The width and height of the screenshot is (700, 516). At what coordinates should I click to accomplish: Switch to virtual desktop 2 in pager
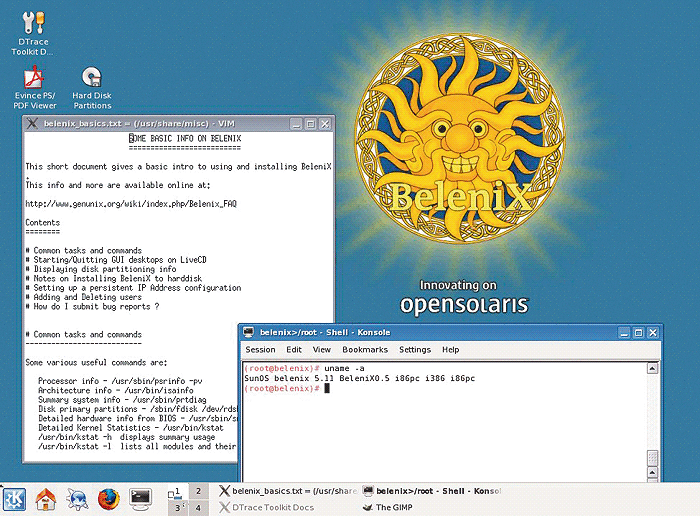click(x=198, y=490)
